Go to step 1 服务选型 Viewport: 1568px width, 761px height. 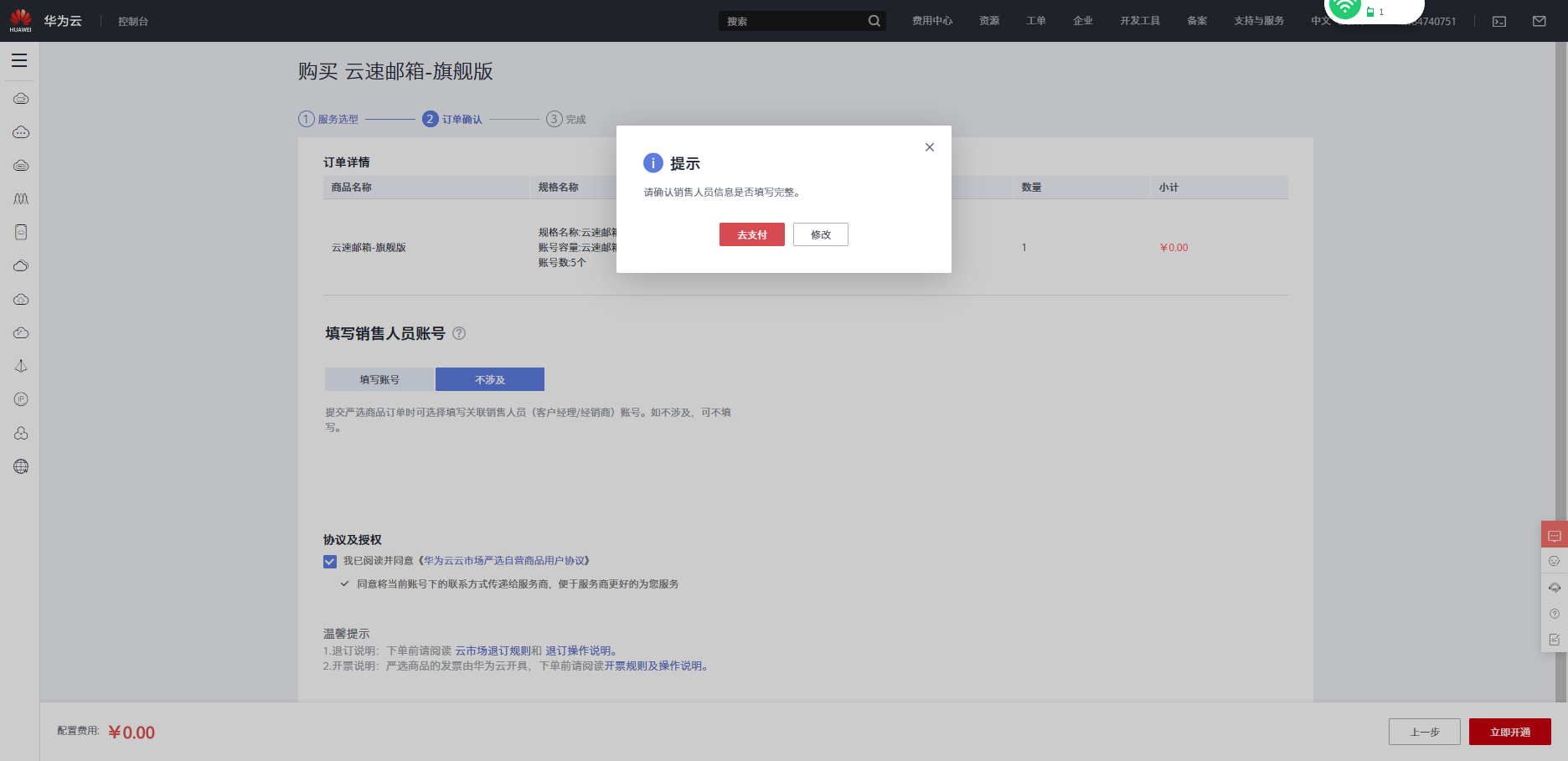(x=328, y=119)
